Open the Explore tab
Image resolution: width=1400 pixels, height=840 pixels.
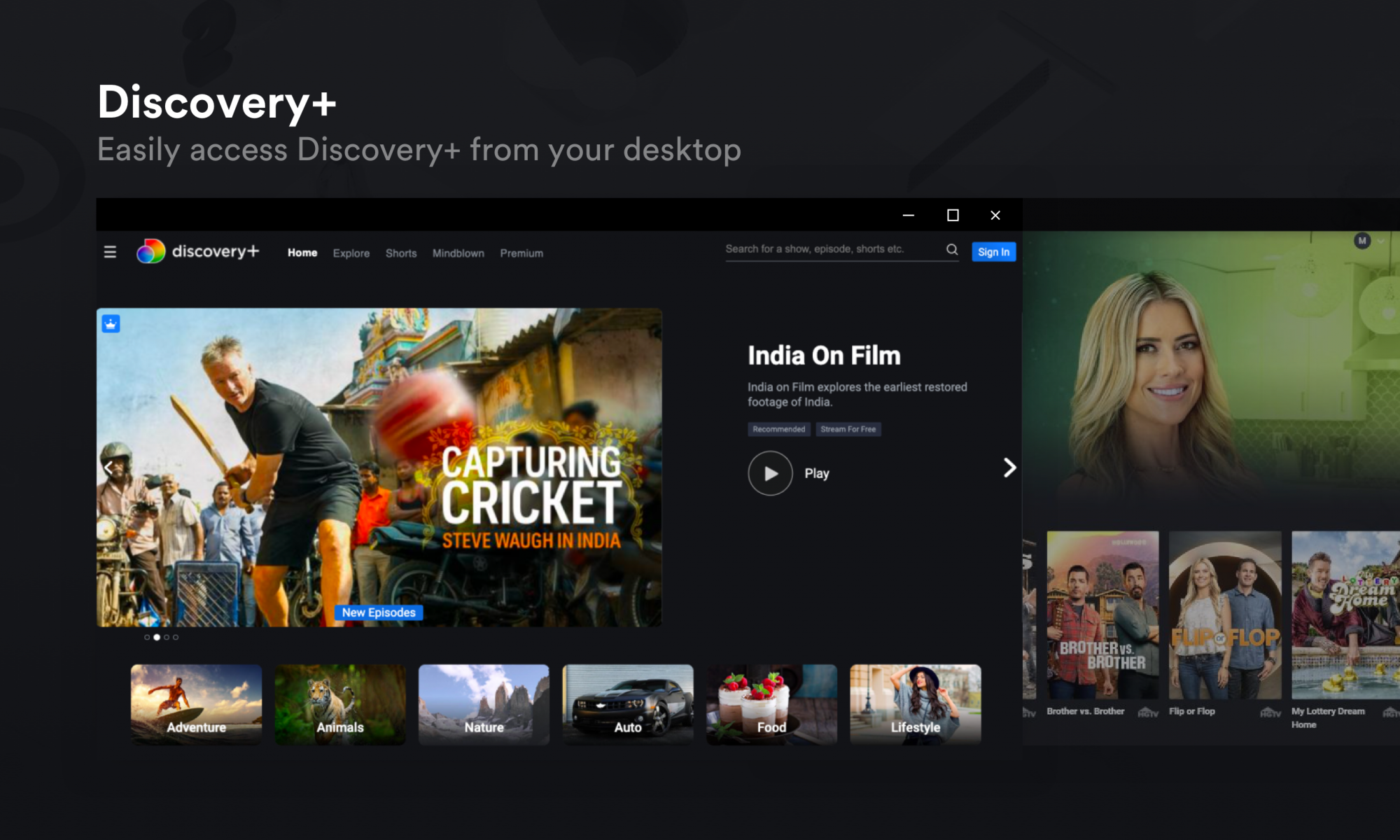coord(351,253)
